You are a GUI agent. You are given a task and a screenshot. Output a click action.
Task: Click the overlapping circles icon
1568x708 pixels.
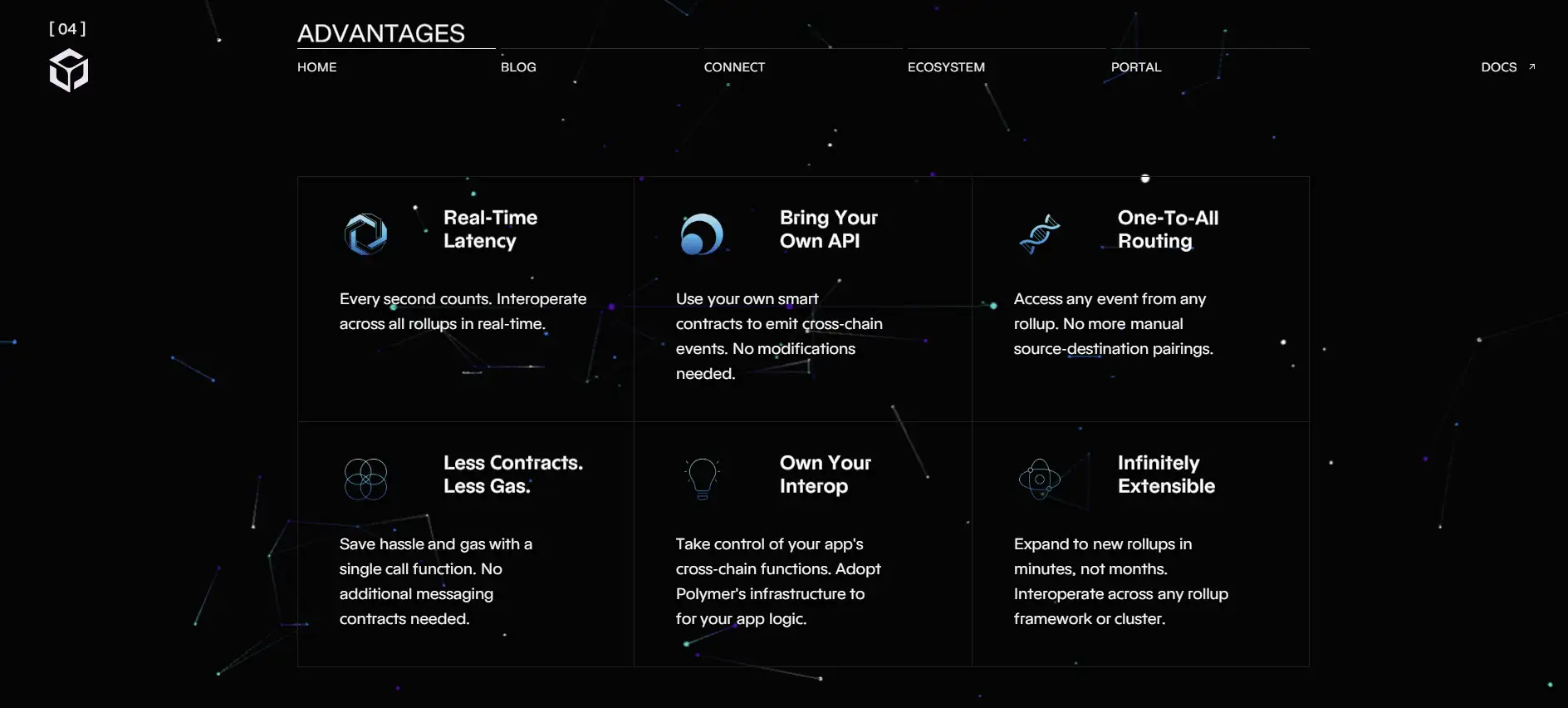tap(366, 479)
